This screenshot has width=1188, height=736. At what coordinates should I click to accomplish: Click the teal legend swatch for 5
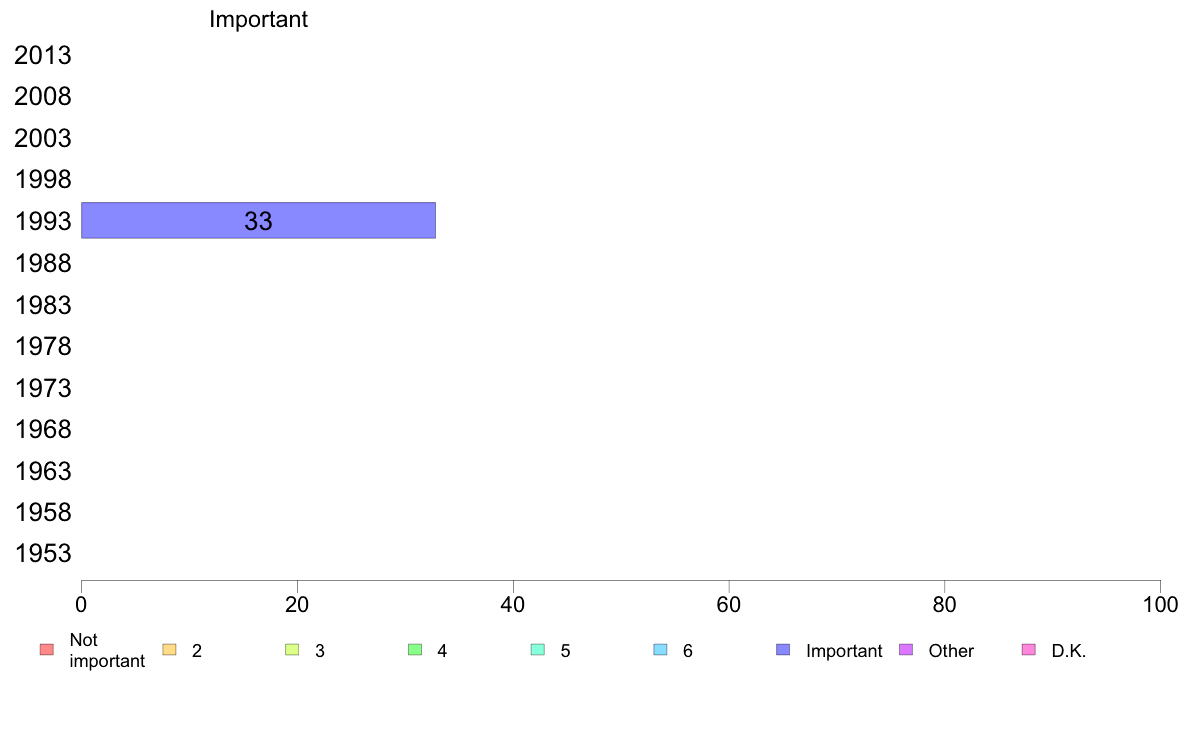538,650
